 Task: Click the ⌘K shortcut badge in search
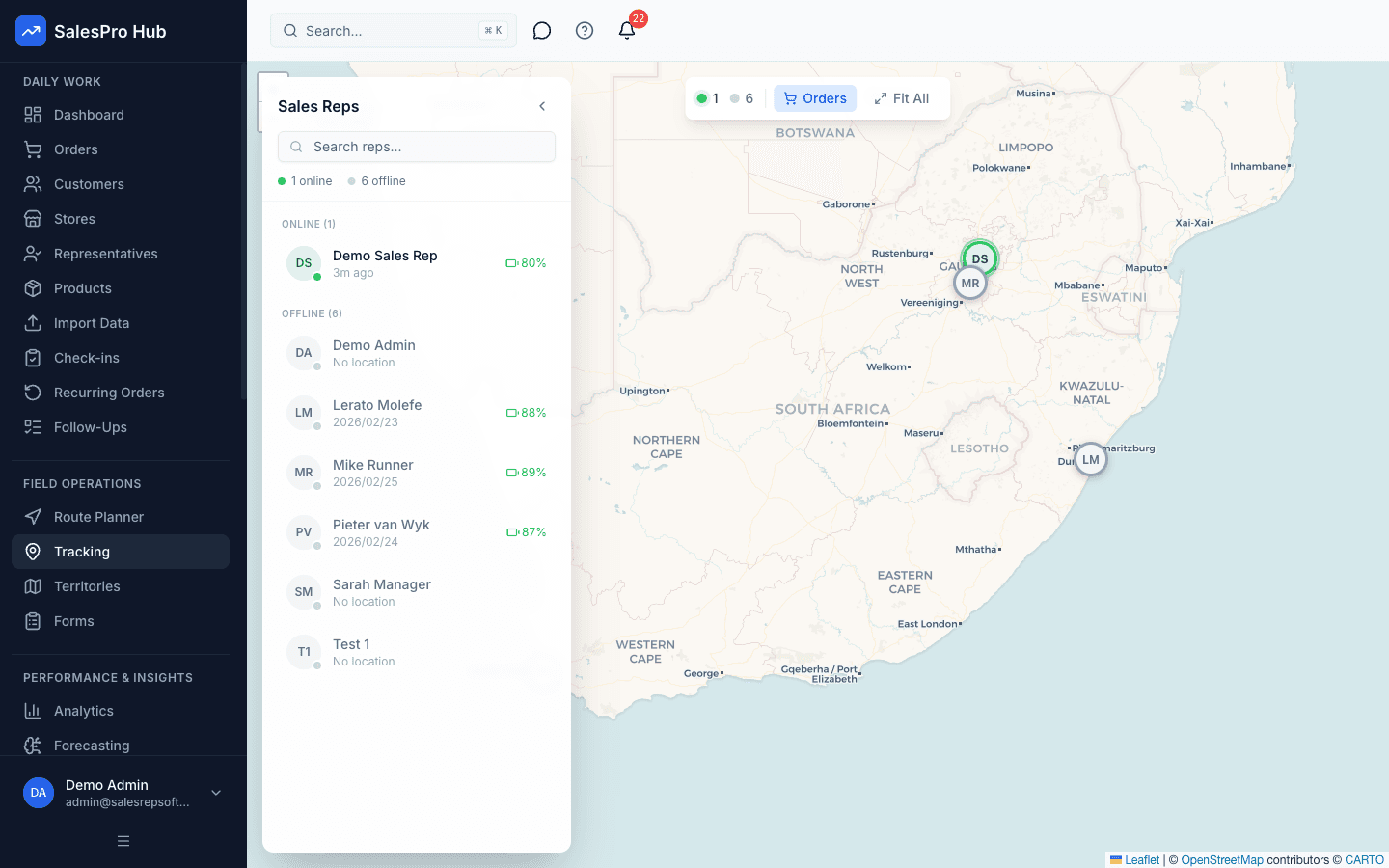click(493, 31)
